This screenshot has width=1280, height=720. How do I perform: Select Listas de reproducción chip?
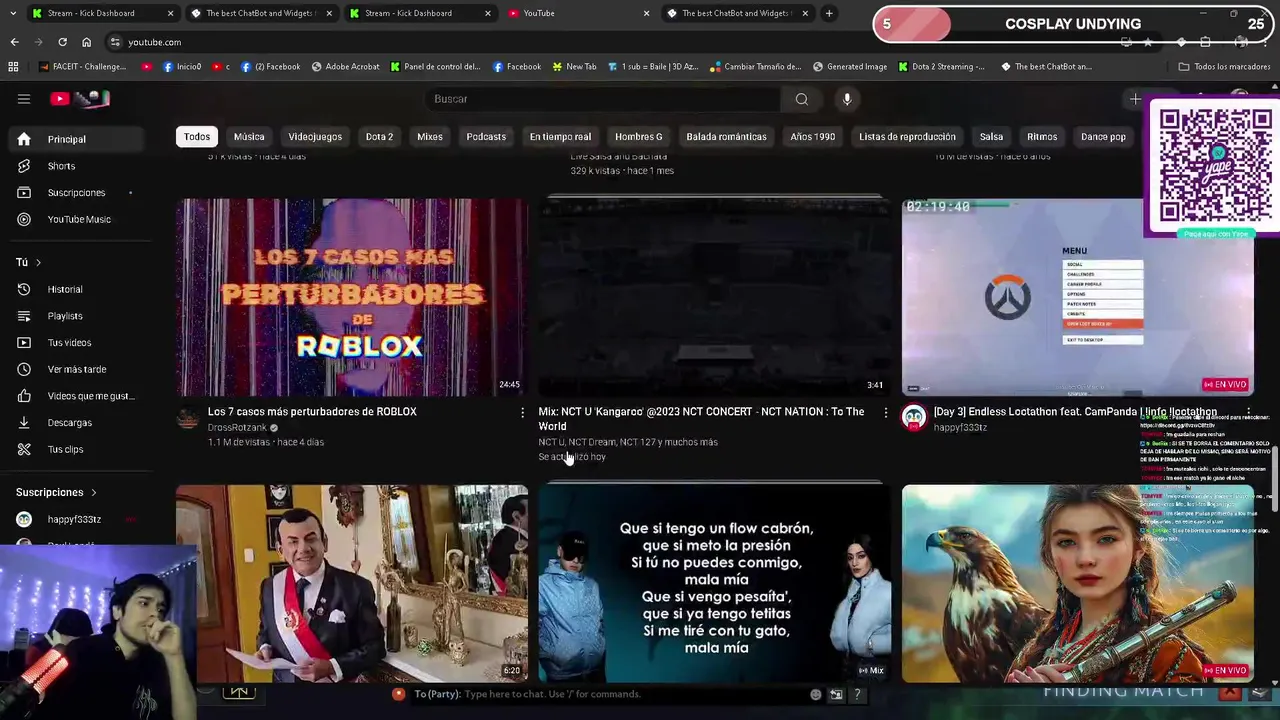click(908, 137)
